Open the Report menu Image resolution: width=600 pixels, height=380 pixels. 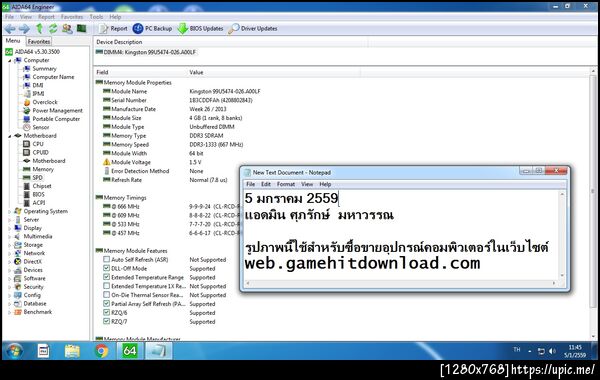[x=46, y=17]
